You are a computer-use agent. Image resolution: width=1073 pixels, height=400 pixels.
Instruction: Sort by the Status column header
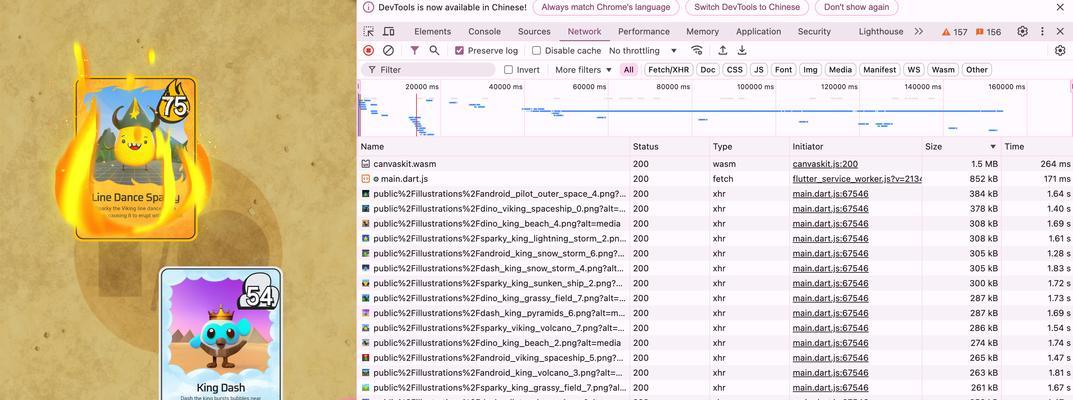[x=669, y=146]
